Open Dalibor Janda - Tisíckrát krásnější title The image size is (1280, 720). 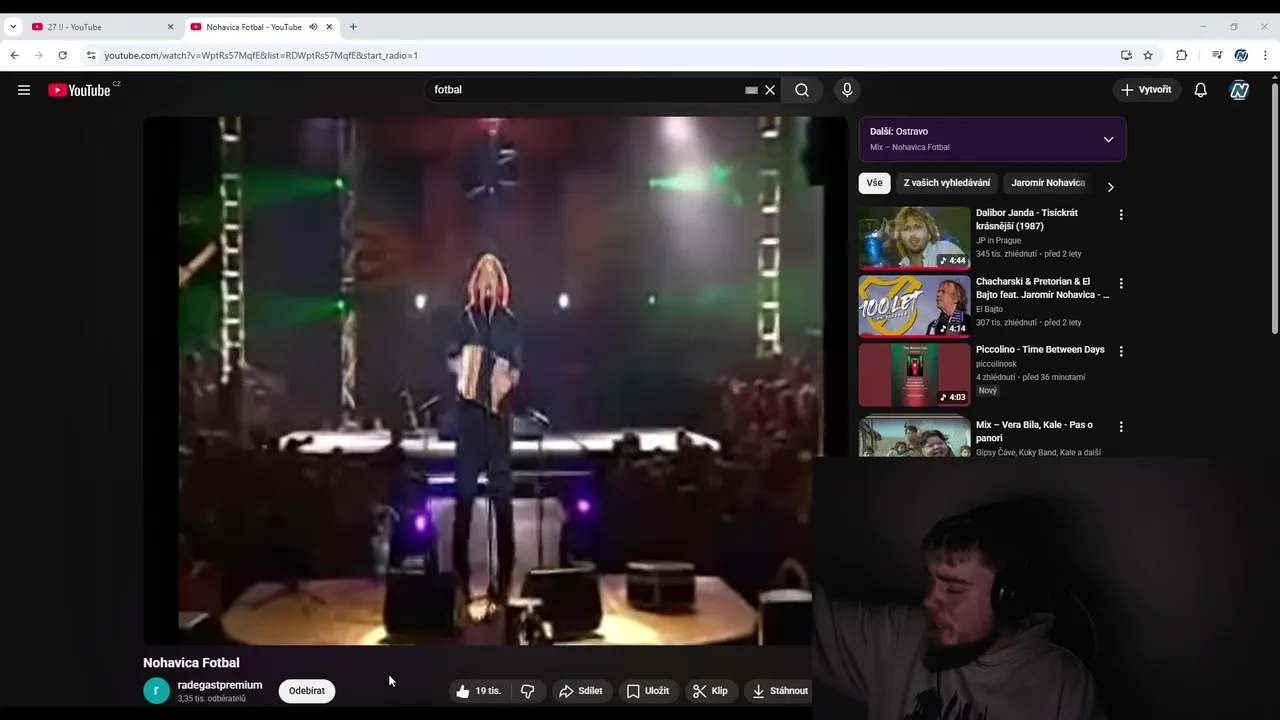[x=1027, y=219]
